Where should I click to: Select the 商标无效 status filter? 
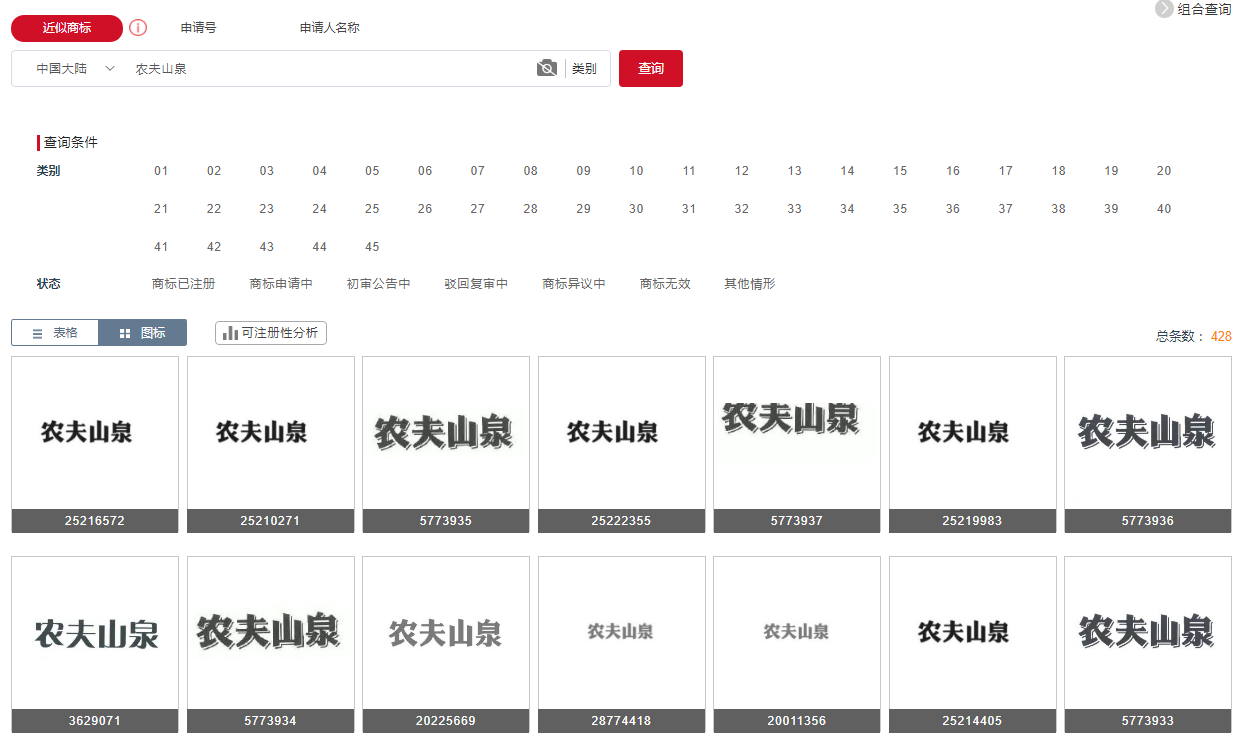(x=665, y=284)
